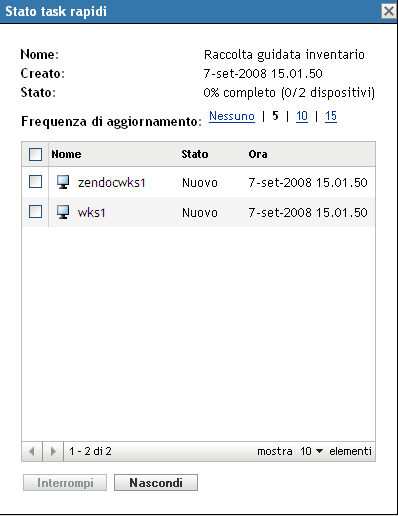
Task: Select the current refresh rate 5
Action: tap(275, 116)
